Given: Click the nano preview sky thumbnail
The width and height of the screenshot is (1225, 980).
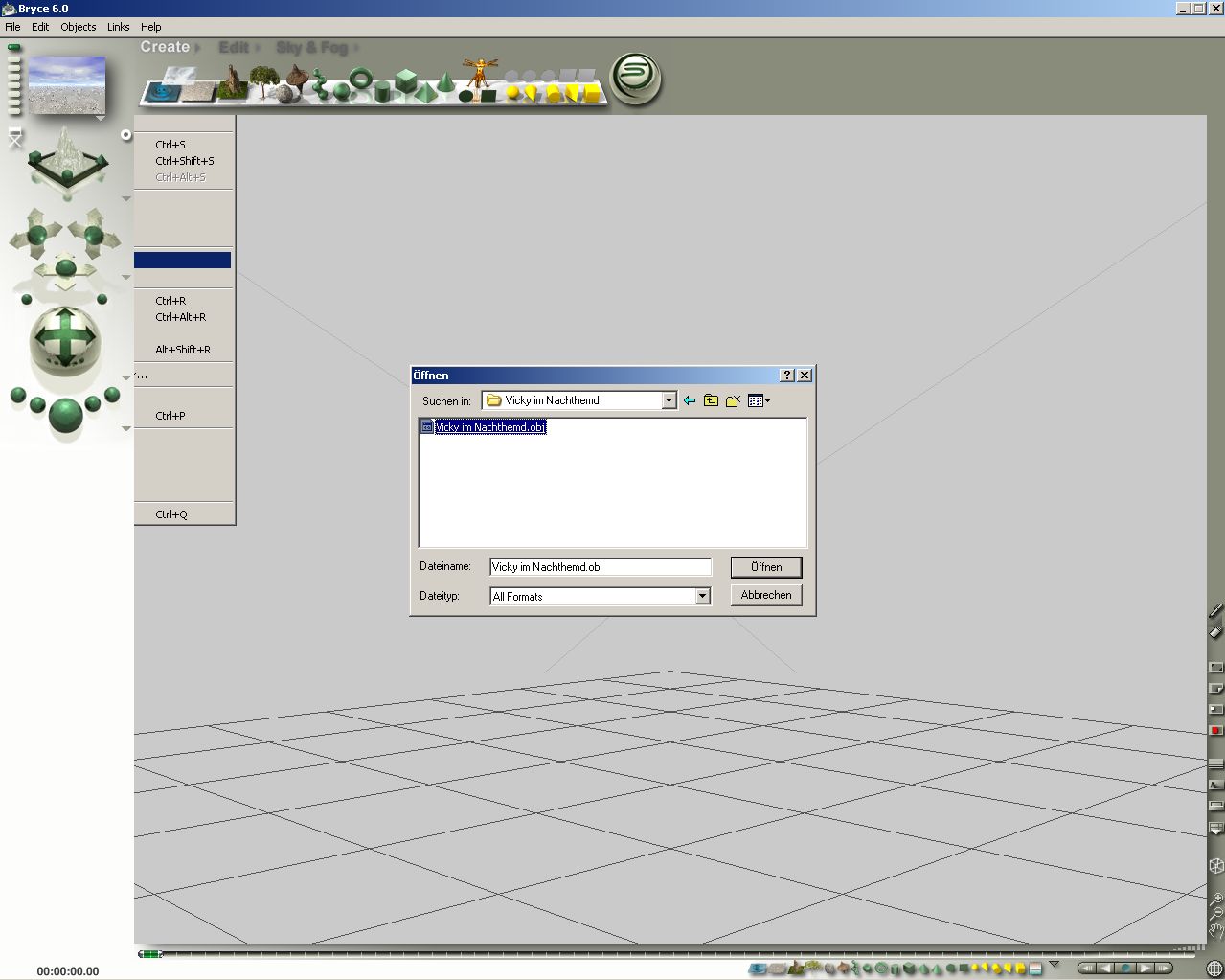Looking at the screenshot, I should [x=67, y=85].
